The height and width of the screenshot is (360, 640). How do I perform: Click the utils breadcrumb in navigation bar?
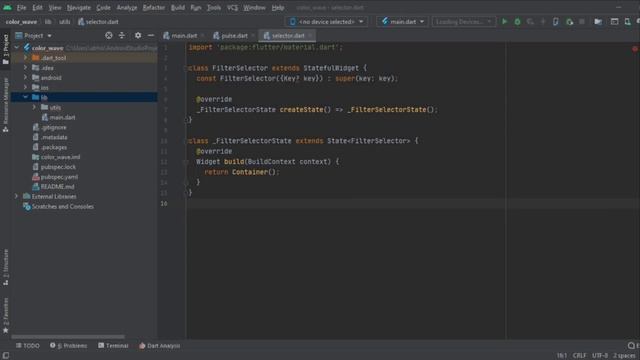[x=64, y=22]
